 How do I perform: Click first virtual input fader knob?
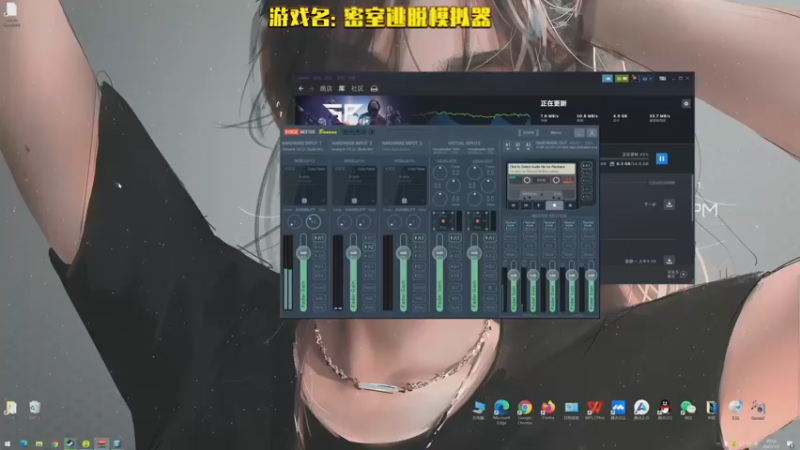pos(439,253)
